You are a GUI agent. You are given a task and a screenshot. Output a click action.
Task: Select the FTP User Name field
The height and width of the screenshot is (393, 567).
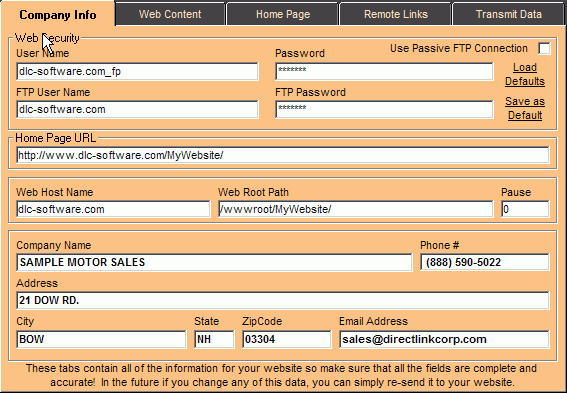tap(137, 109)
